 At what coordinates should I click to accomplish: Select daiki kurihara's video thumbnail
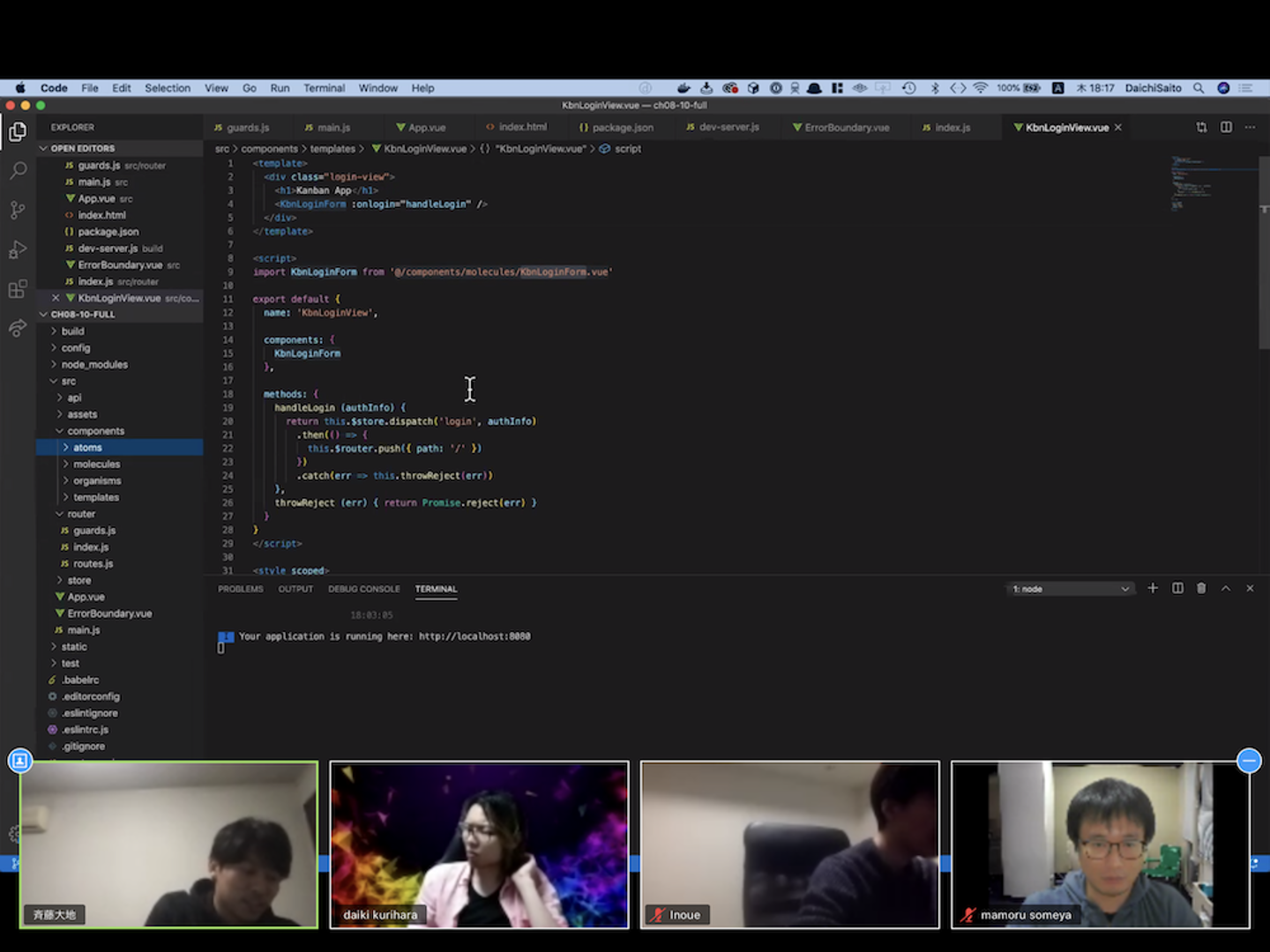(479, 844)
